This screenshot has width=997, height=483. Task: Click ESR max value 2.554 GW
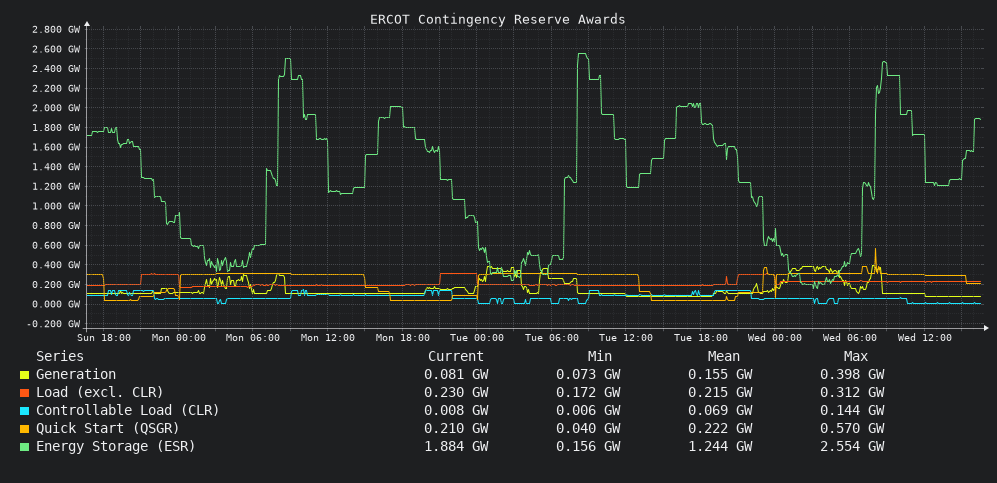click(x=851, y=446)
